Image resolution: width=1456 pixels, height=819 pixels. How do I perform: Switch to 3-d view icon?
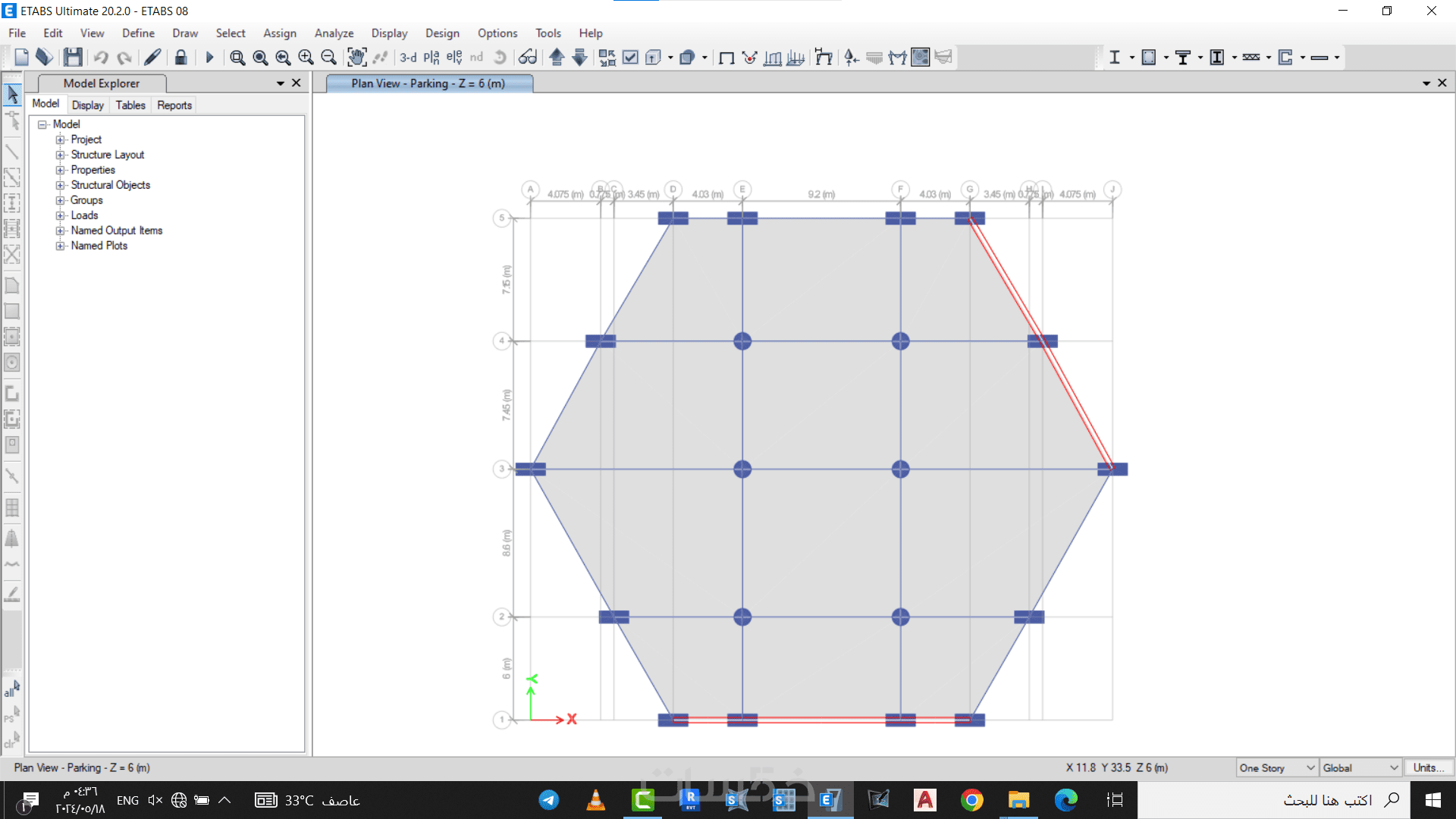click(x=408, y=57)
